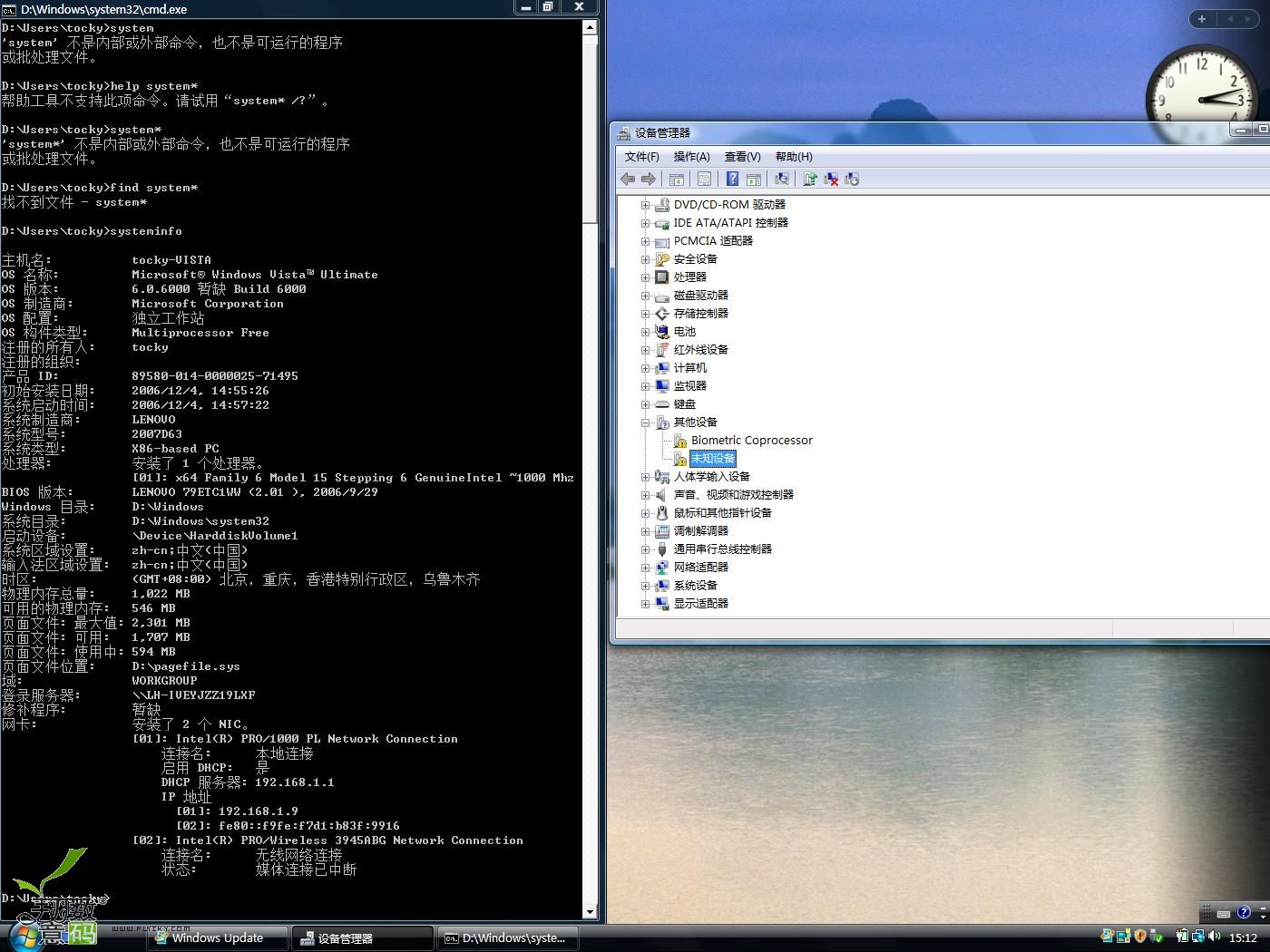This screenshot has height=952, width=1270.
Task: Select the 计算机 category icon
Action: click(x=662, y=368)
